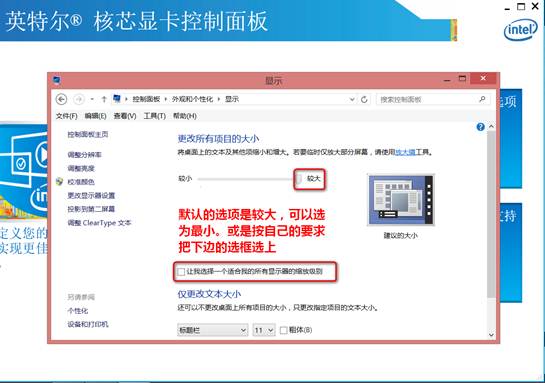
Task: Go back using the navigation arrow
Action: (62, 99)
